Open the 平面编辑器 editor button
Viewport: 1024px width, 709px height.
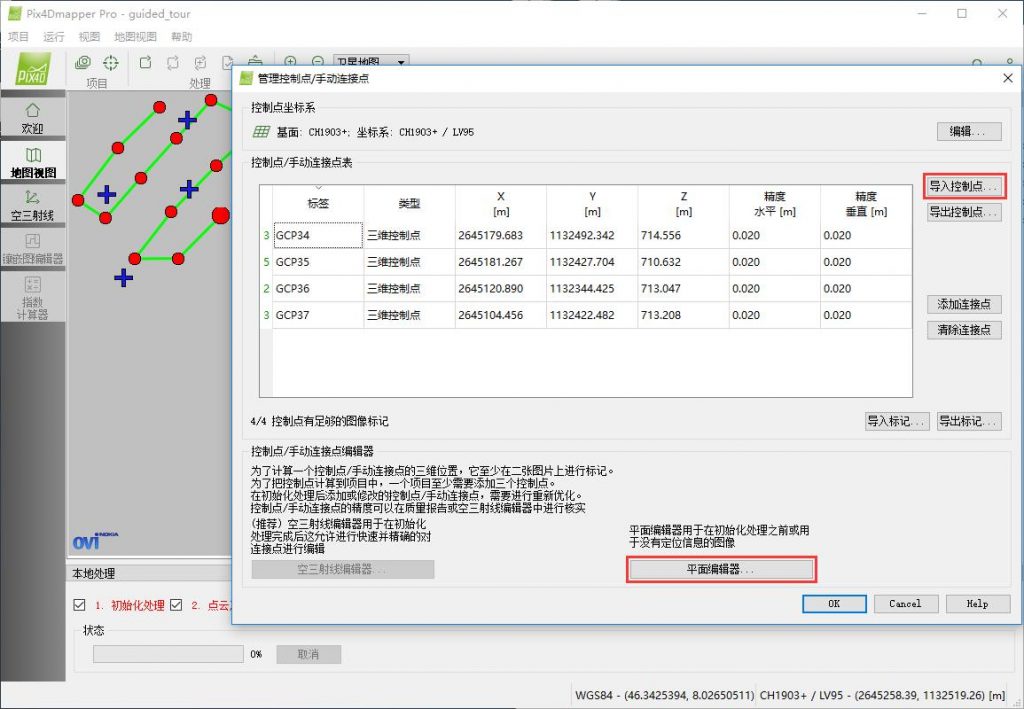tap(721, 569)
